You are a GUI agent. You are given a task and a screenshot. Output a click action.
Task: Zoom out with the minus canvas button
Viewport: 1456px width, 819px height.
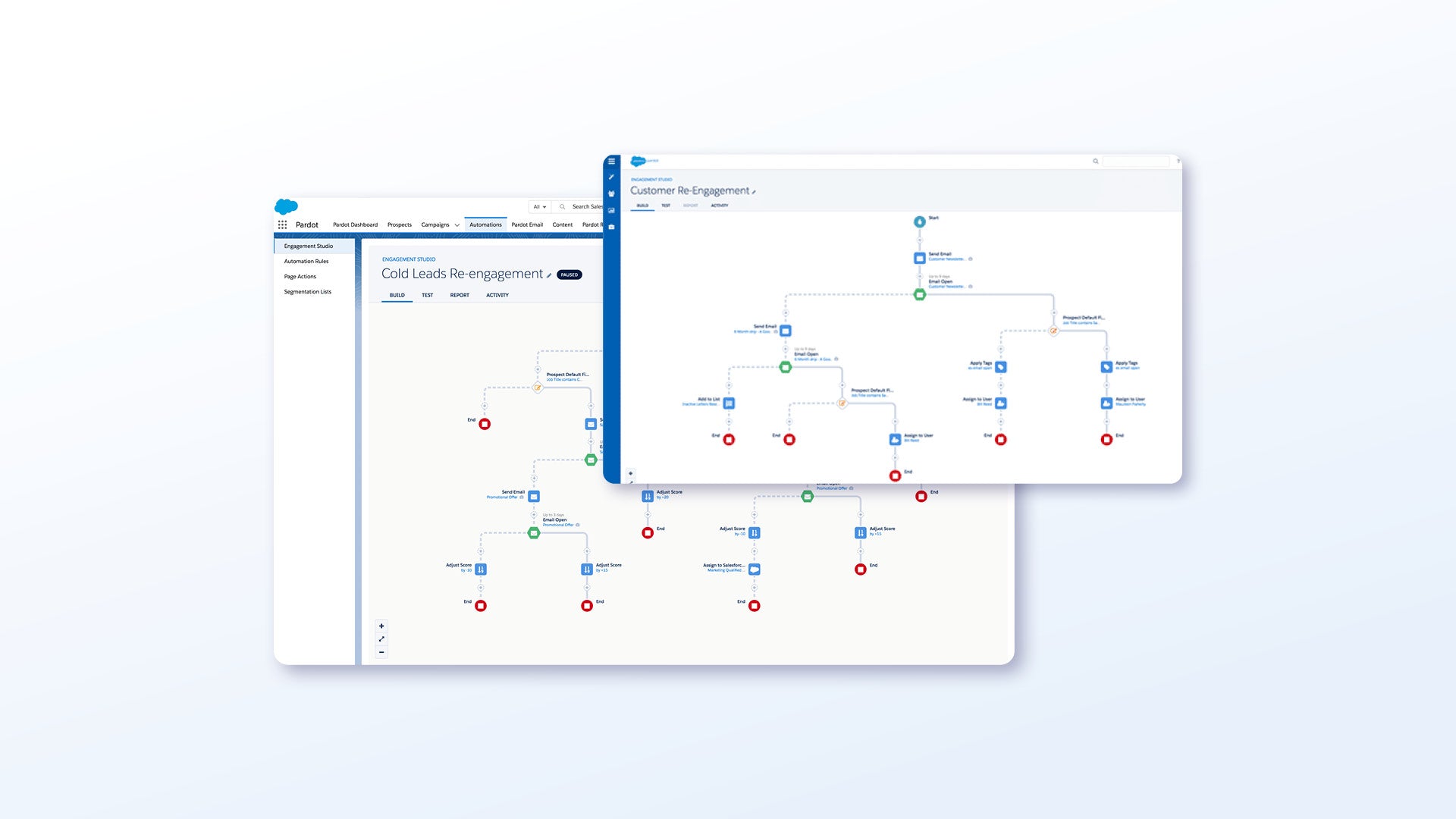pyautogui.click(x=381, y=652)
